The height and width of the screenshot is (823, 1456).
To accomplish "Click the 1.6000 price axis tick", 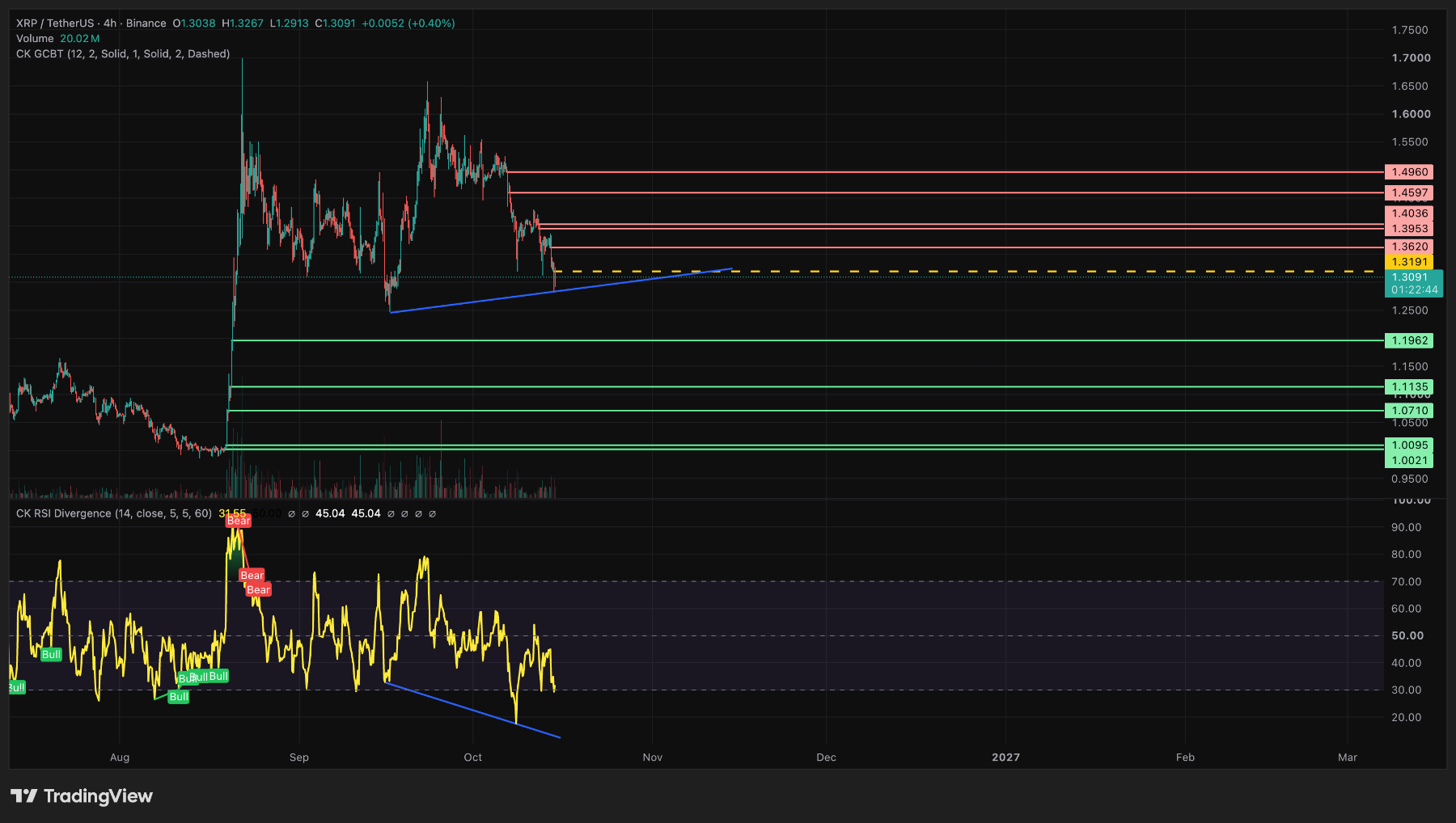I will tap(1411, 114).
